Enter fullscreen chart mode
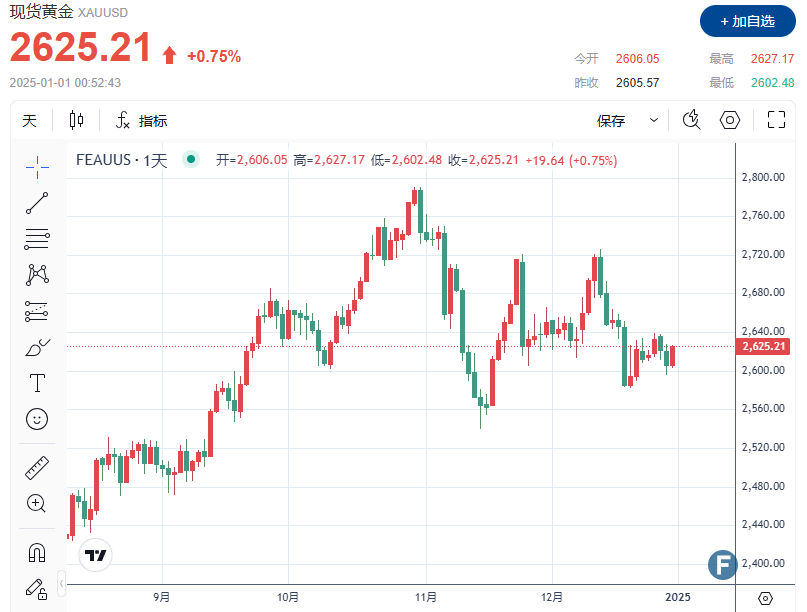Viewport: 807px width, 612px height. (776, 121)
